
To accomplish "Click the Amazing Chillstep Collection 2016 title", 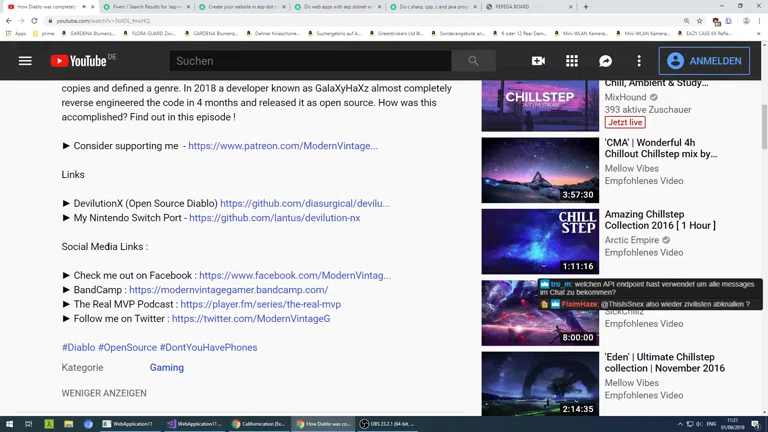I will (660, 219).
